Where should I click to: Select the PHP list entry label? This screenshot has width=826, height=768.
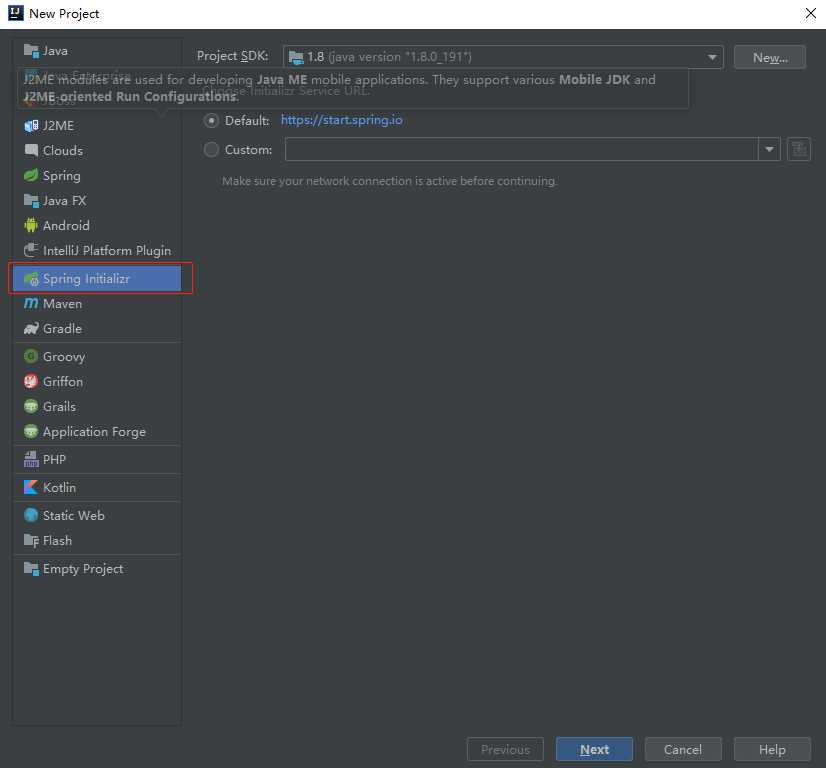coord(54,460)
